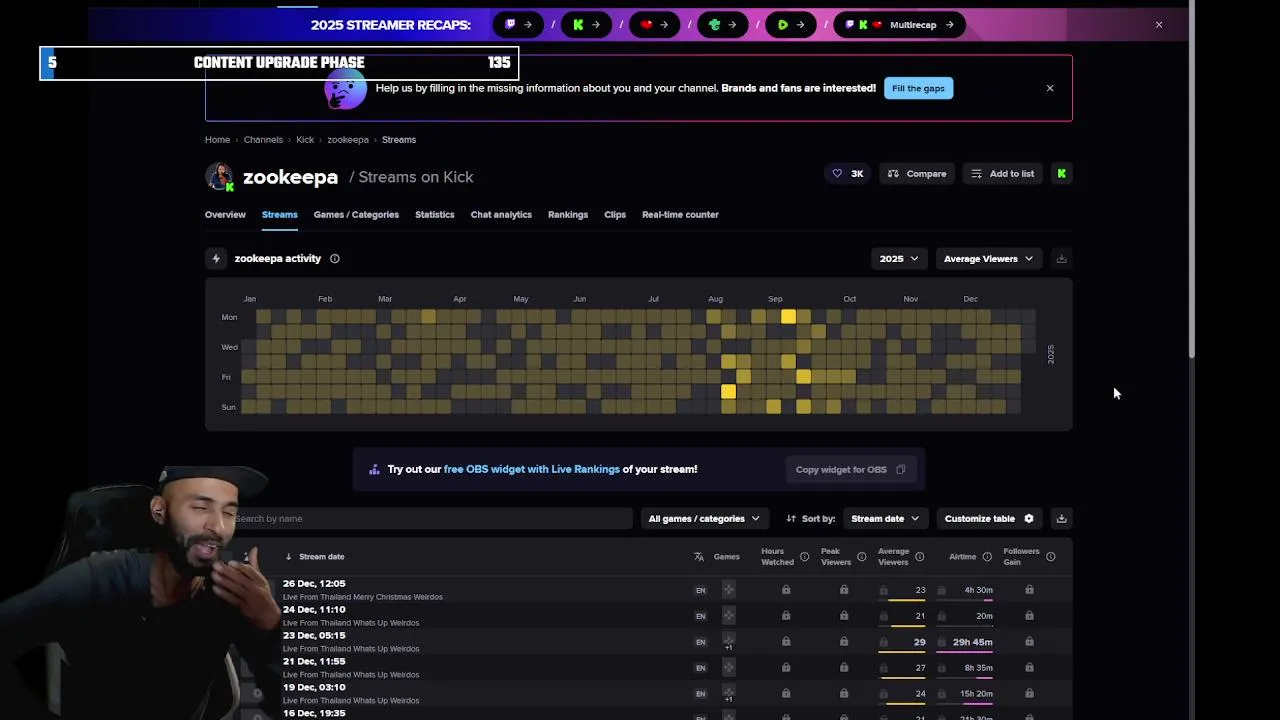Click the brightest September Monday heatmap cell

(x=788, y=317)
